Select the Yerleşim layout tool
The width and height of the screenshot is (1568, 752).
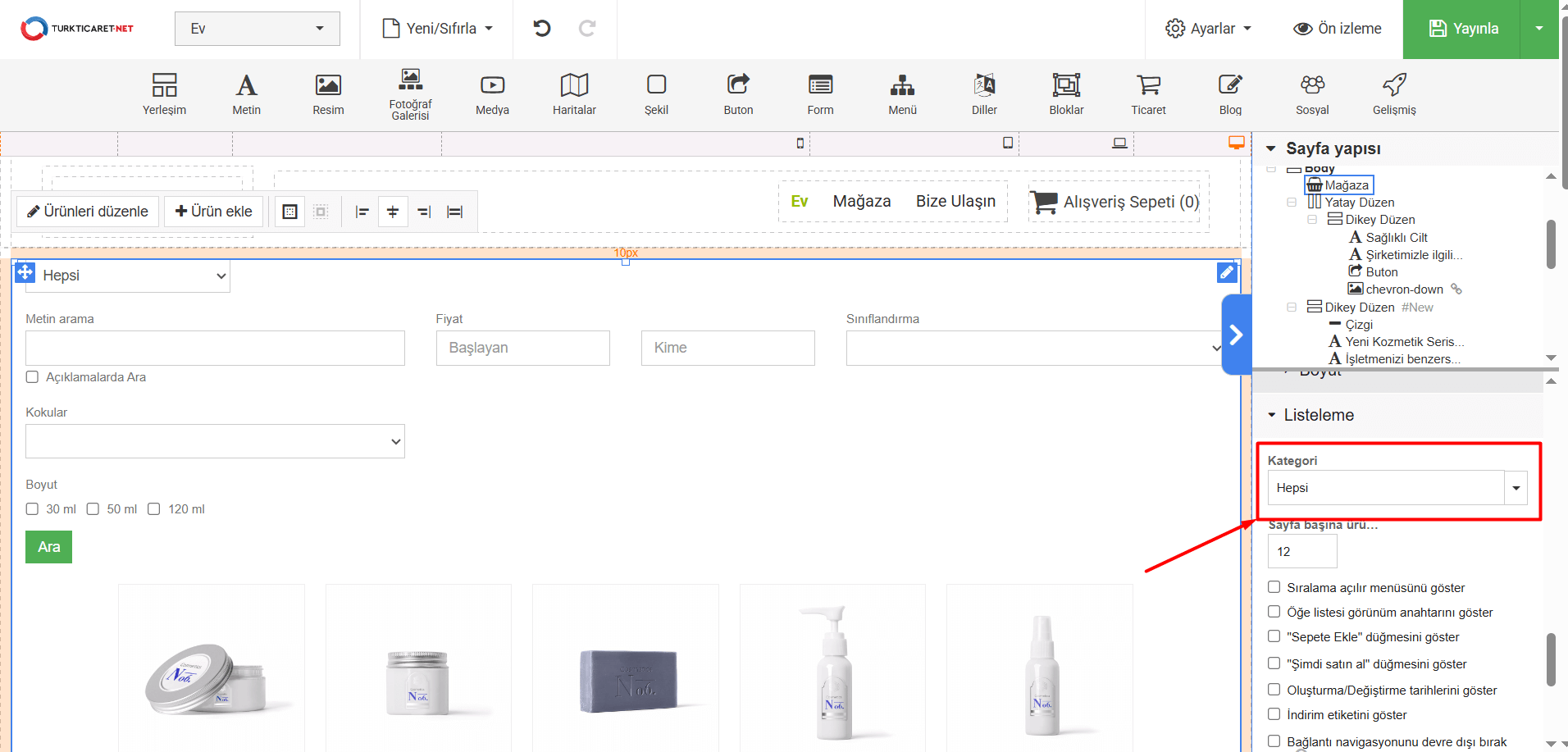tap(164, 93)
